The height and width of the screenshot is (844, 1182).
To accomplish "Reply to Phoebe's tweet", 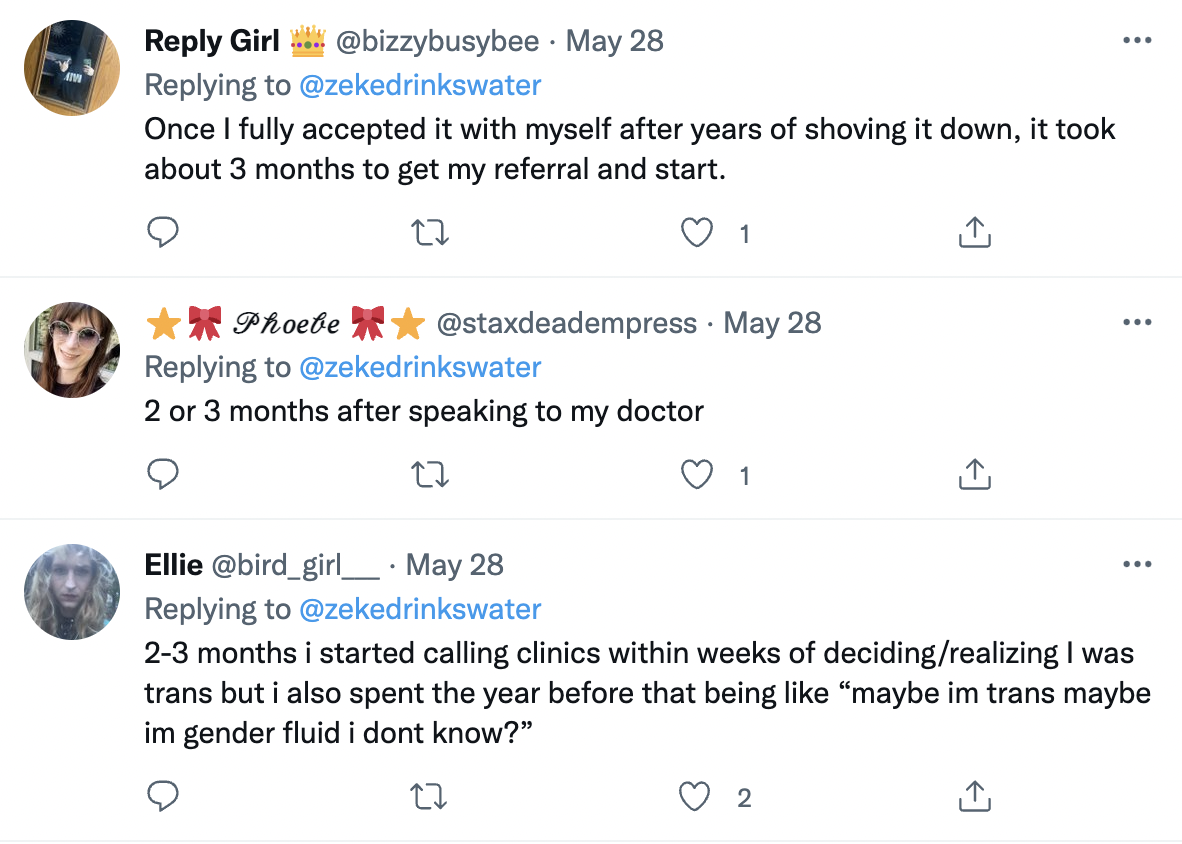I will pyautogui.click(x=163, y=475).
